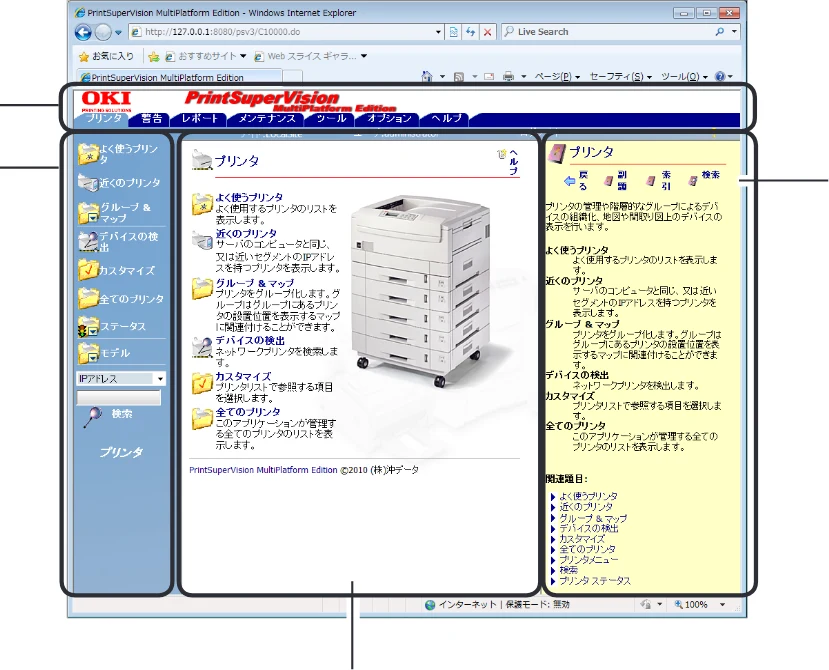Open the address bar history dropdown arrow
Viewport: 829px width, 670px height.
pos(438,32)
